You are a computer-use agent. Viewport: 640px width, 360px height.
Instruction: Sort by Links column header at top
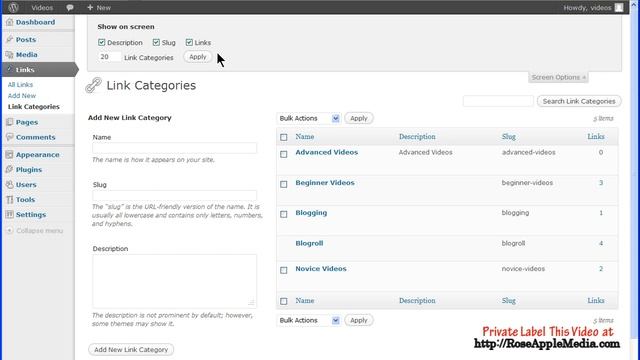596,137
